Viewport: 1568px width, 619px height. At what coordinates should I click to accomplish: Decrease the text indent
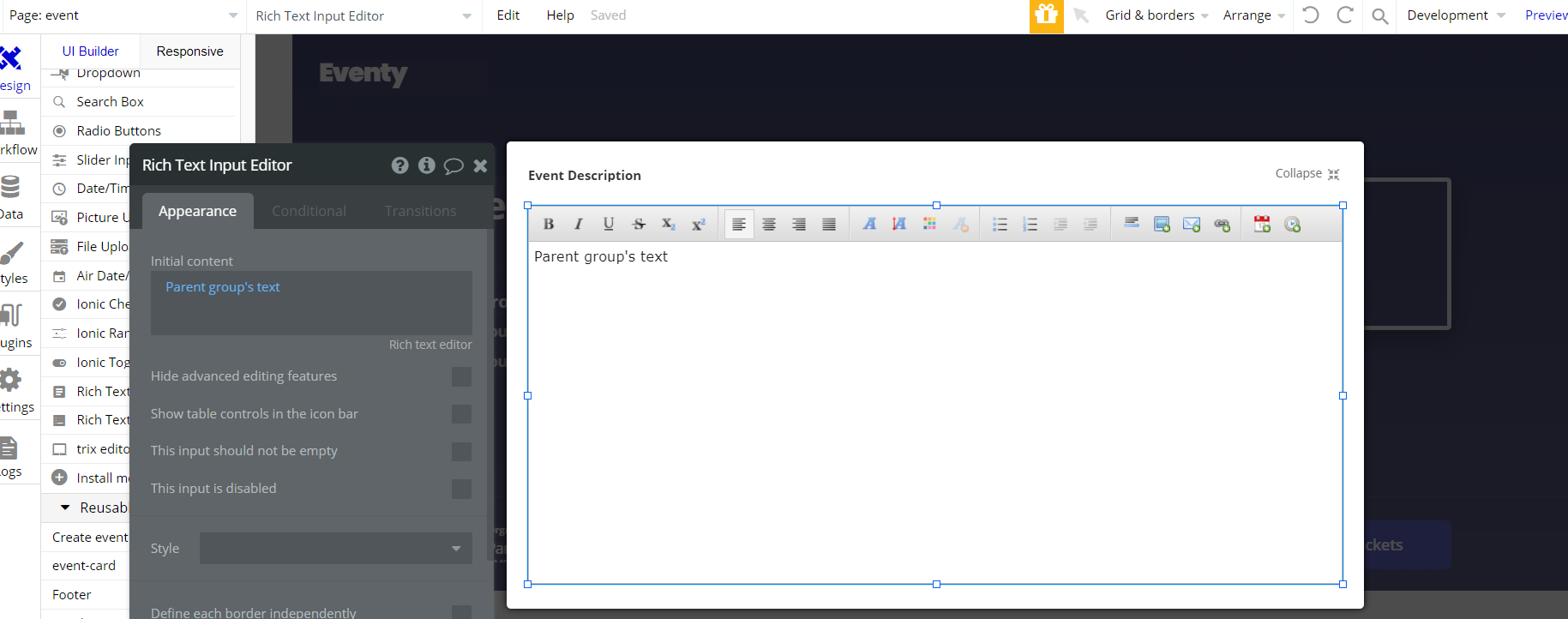[x=1060, y=225]
